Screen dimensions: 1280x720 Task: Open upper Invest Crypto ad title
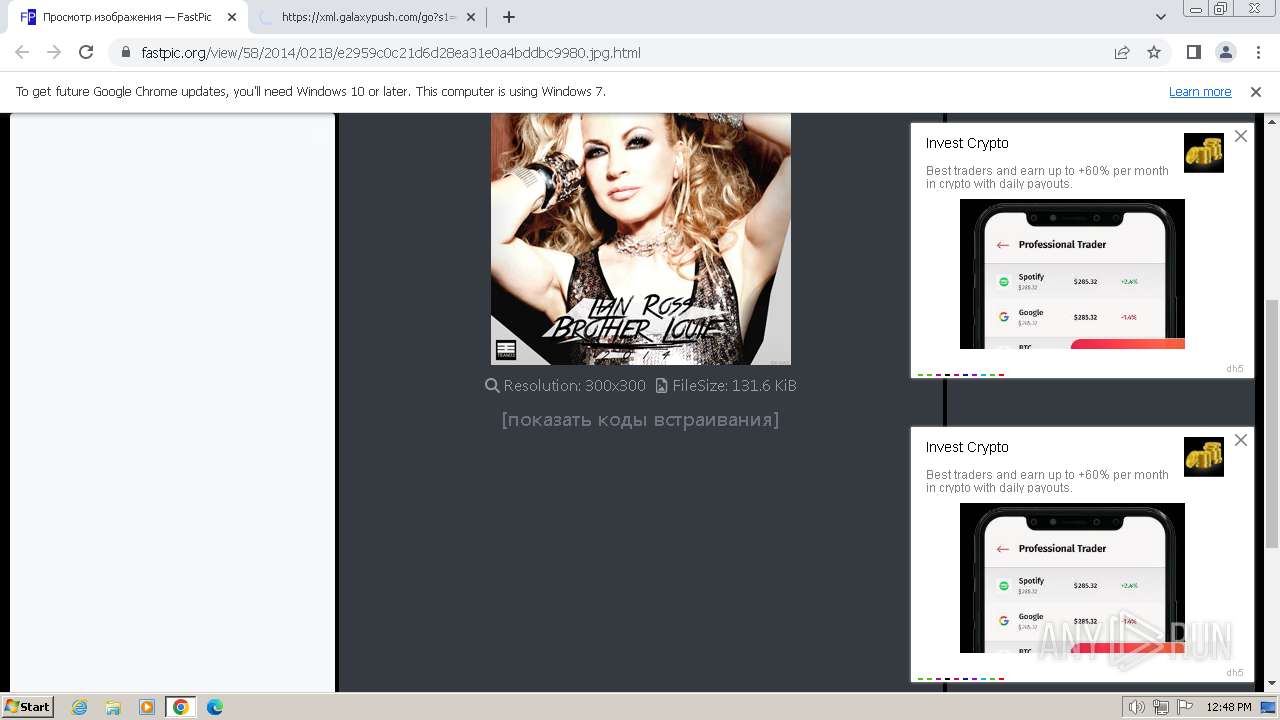(x=967, y=143)
